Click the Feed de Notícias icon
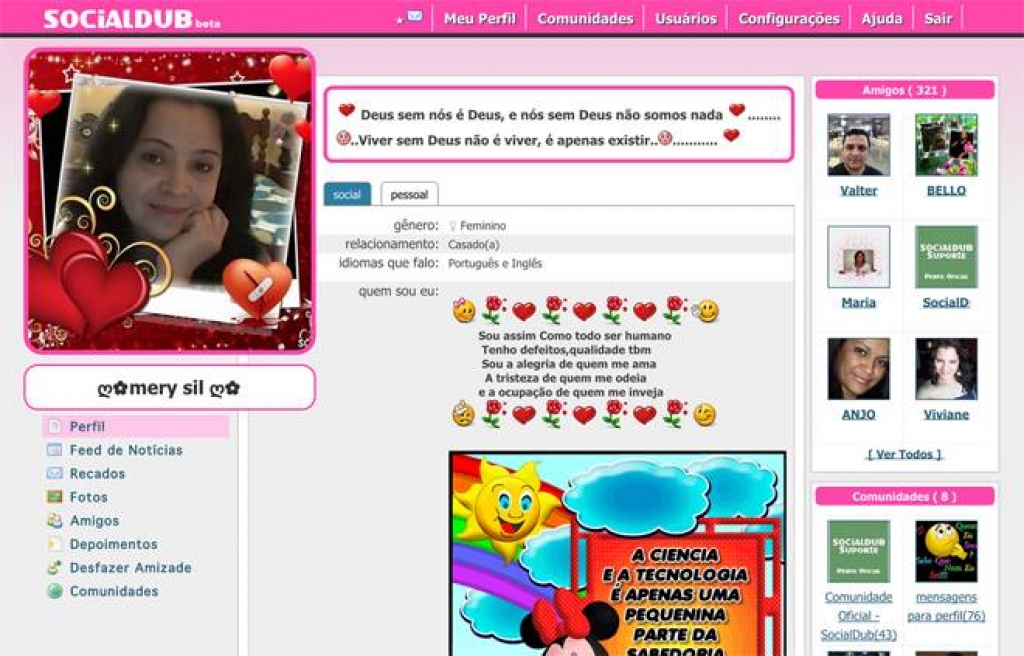This screenshot has width=1024, height=656. pos(55,451)
